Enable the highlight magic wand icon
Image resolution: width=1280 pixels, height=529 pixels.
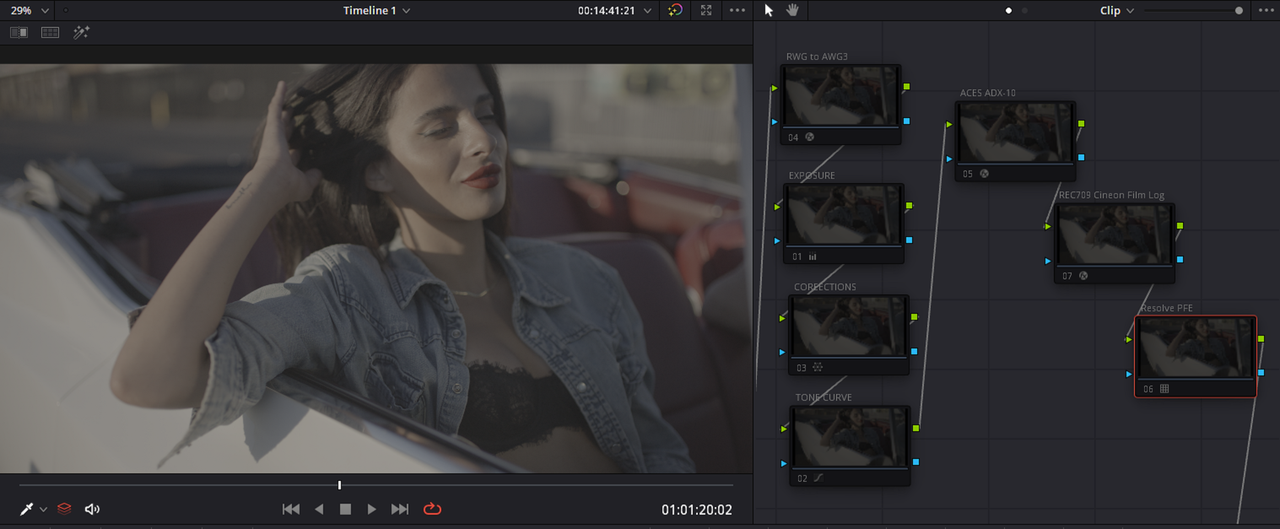click(x=81, y=33)
